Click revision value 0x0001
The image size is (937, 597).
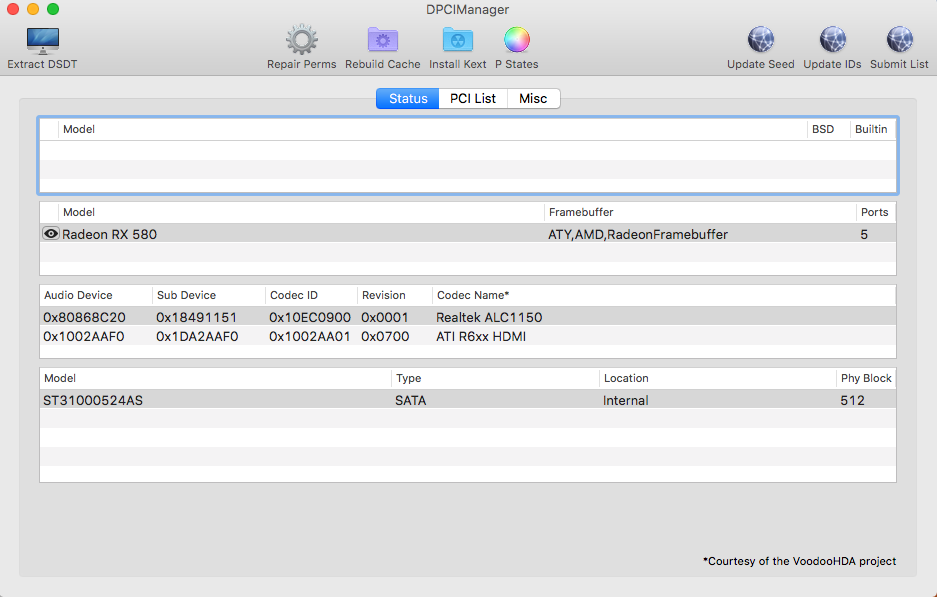pos(385,317)
